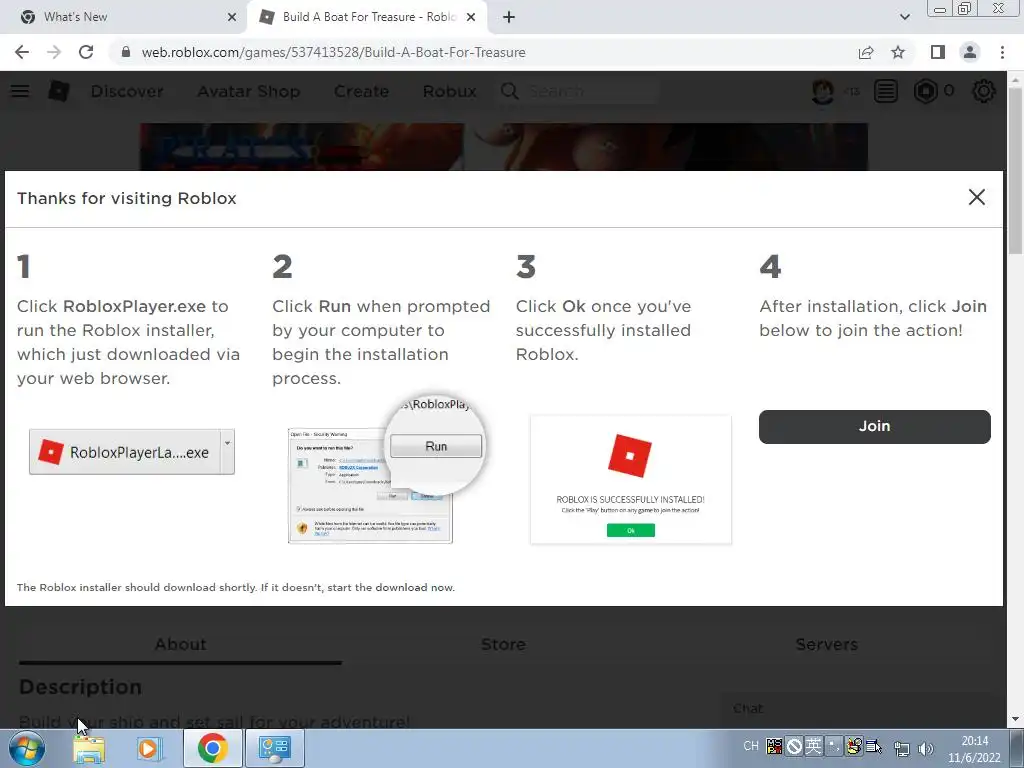Click the network tray icon
The width and height of the screenshot is (1024, 768).
click(x=902, y=748)
